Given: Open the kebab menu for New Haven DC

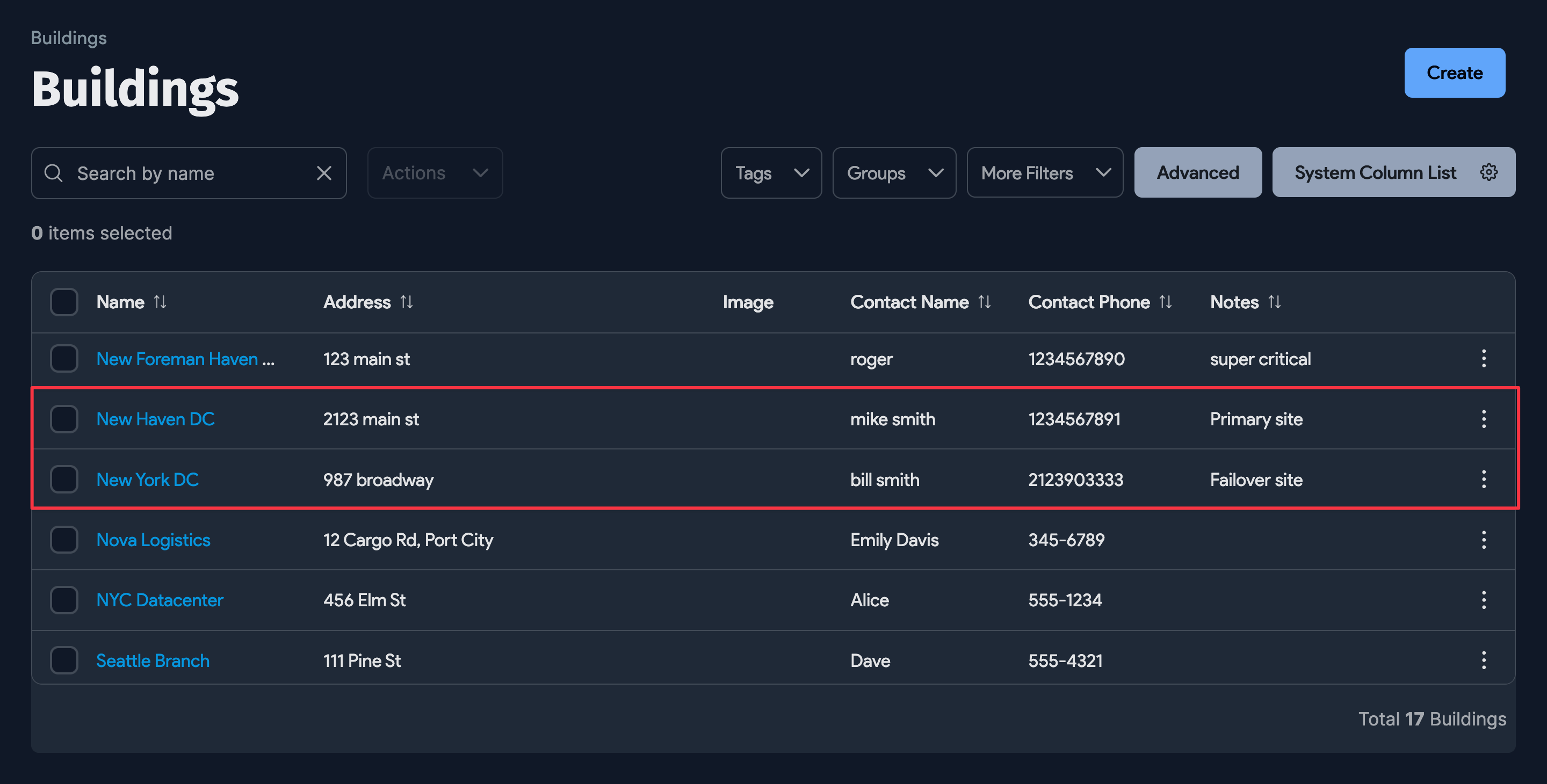Looking at the screenshot, I should [1484, 419].
